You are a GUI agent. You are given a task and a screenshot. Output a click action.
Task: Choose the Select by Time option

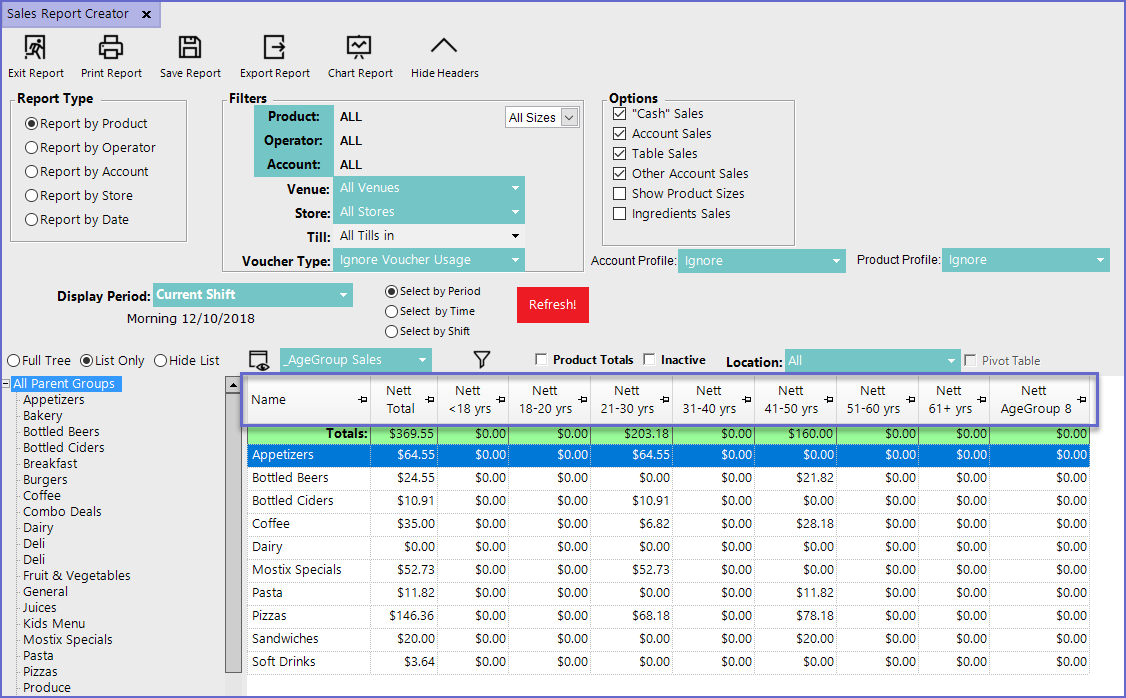(391, 311)
